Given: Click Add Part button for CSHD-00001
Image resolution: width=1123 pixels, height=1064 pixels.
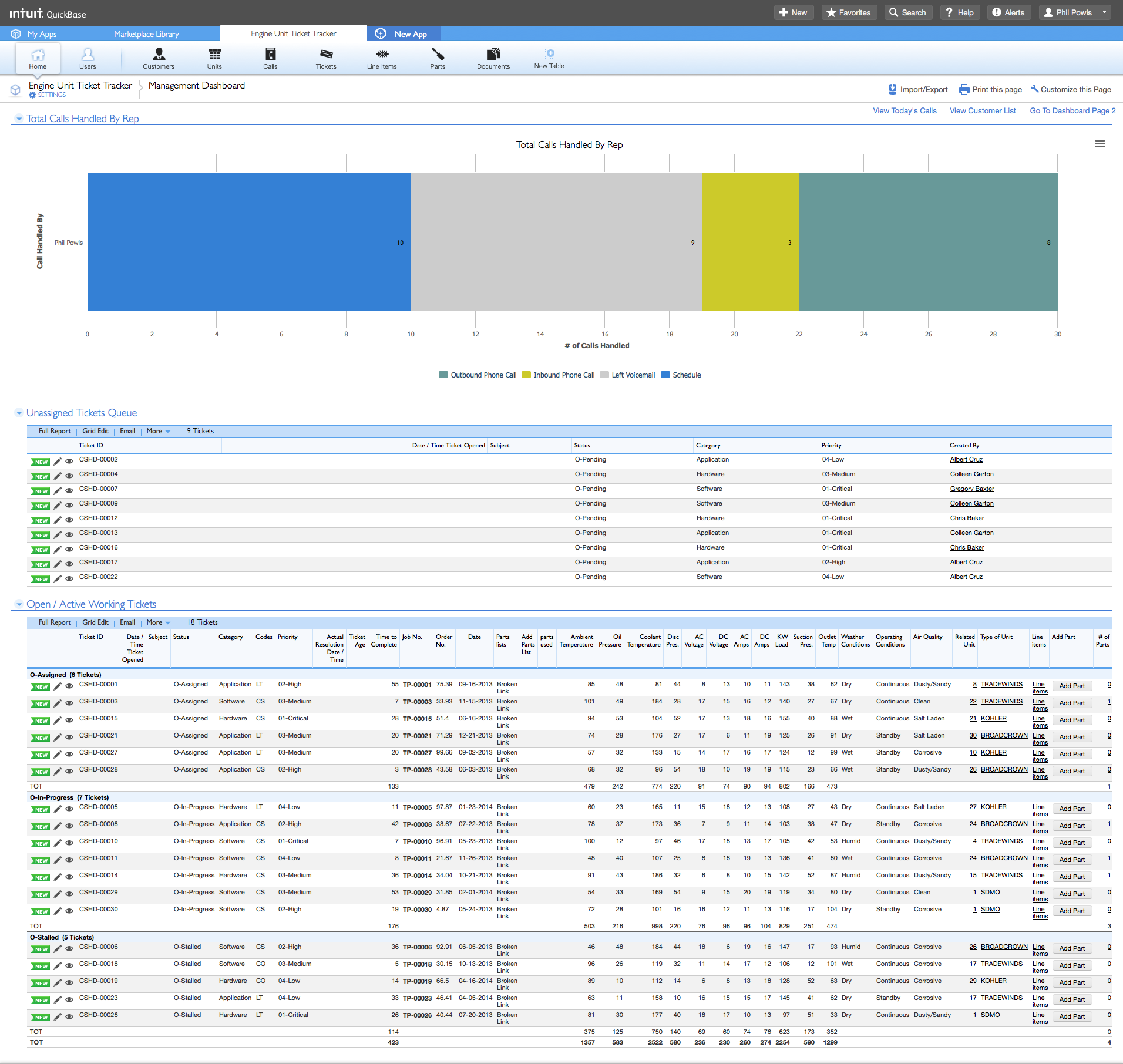Looking at the screenshot, I should pos(1072,686).
